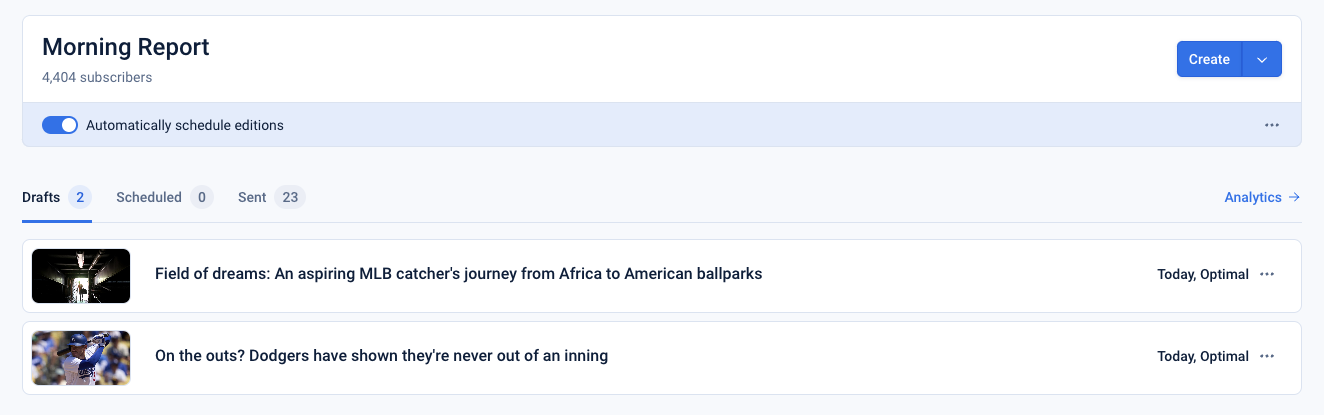The height and width of the screenshot is (415, 1324).
Task: Click the Create button
Action: (x=1209, y=59)
